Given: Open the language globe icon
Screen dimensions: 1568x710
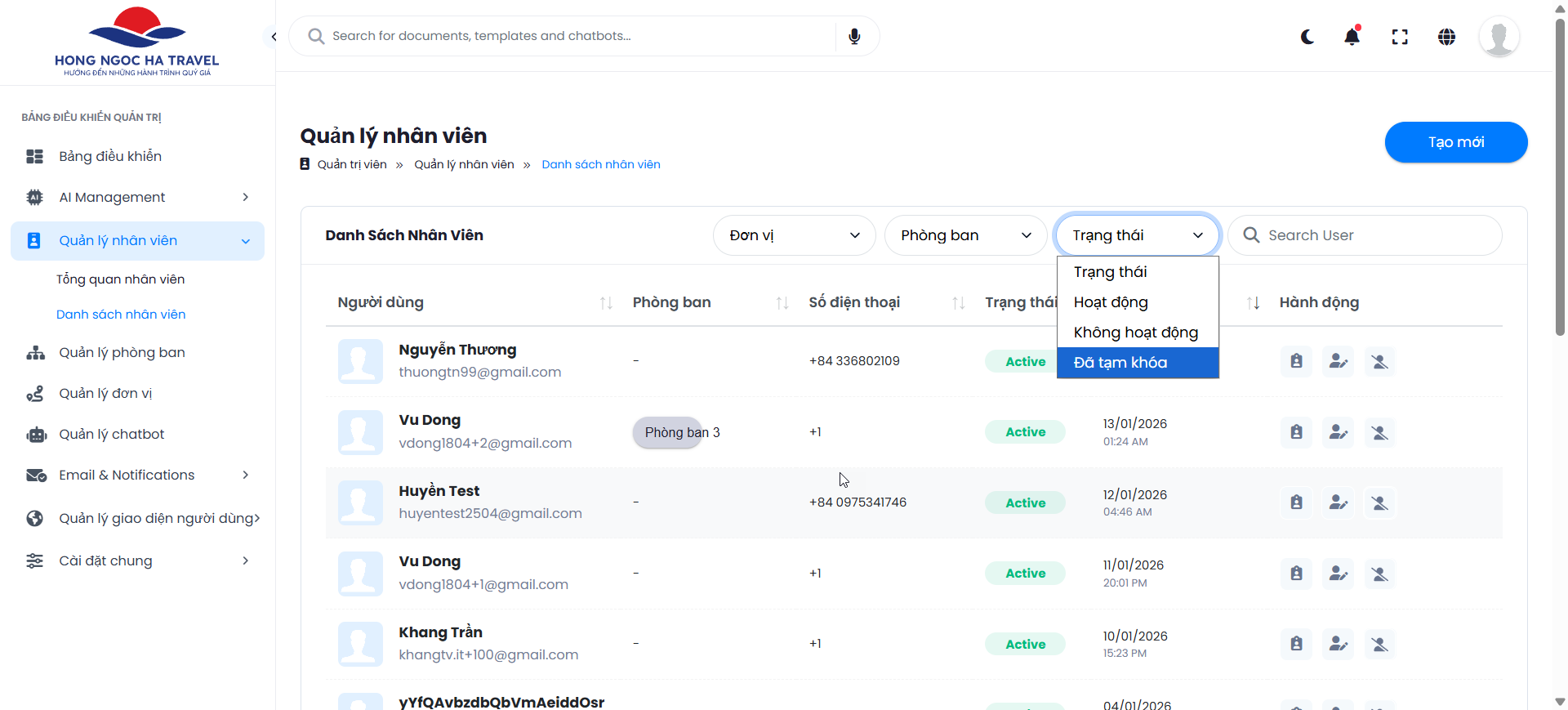Looking at the screenshot, I should pos(1446,37).
